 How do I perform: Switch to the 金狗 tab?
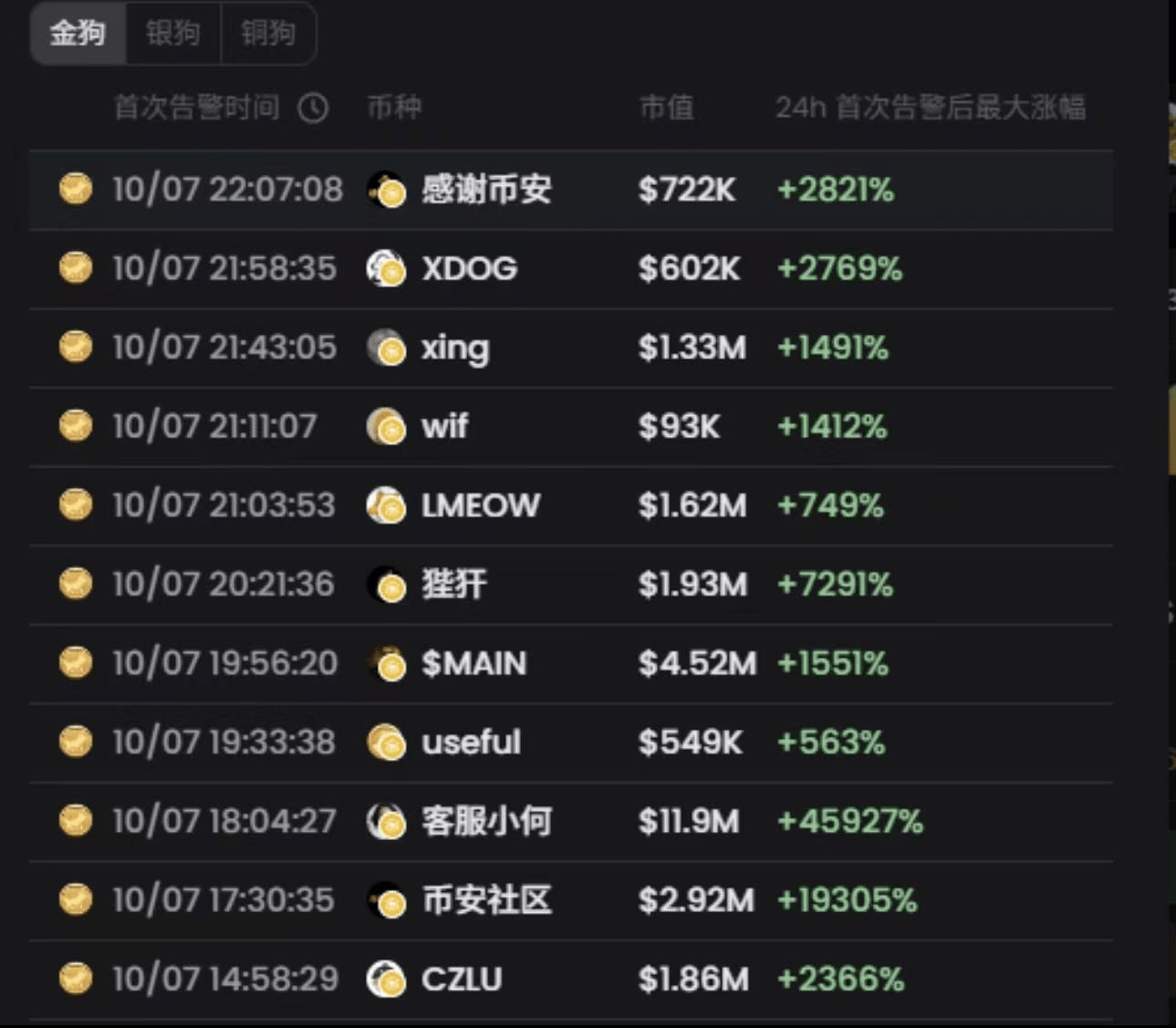click(78, 34)
